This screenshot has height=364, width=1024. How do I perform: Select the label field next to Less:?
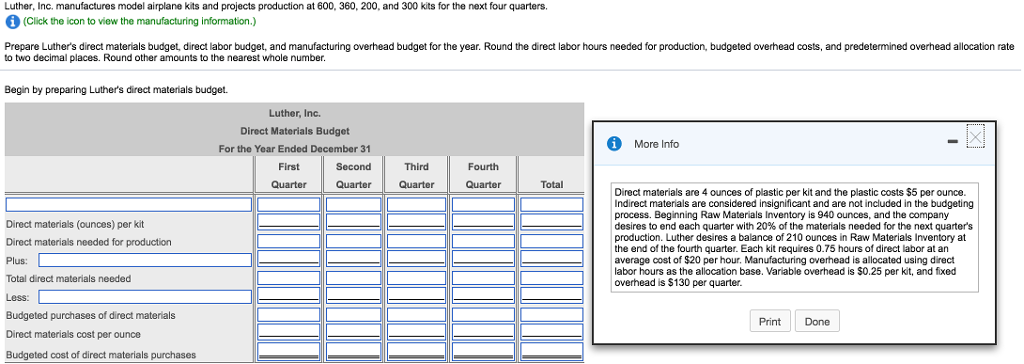pos(145,297)
